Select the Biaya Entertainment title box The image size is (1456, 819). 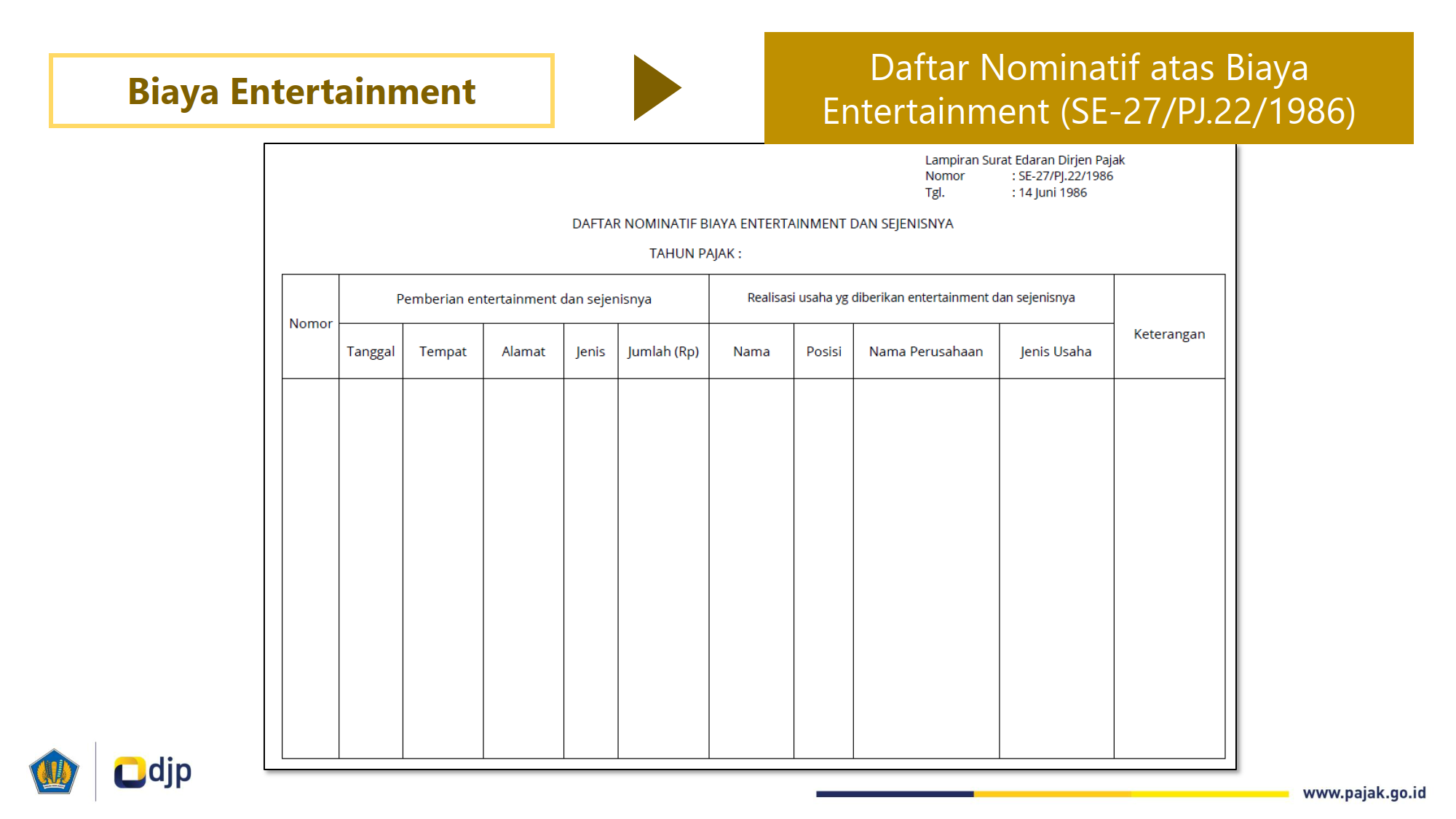click(x=301, y=91)
